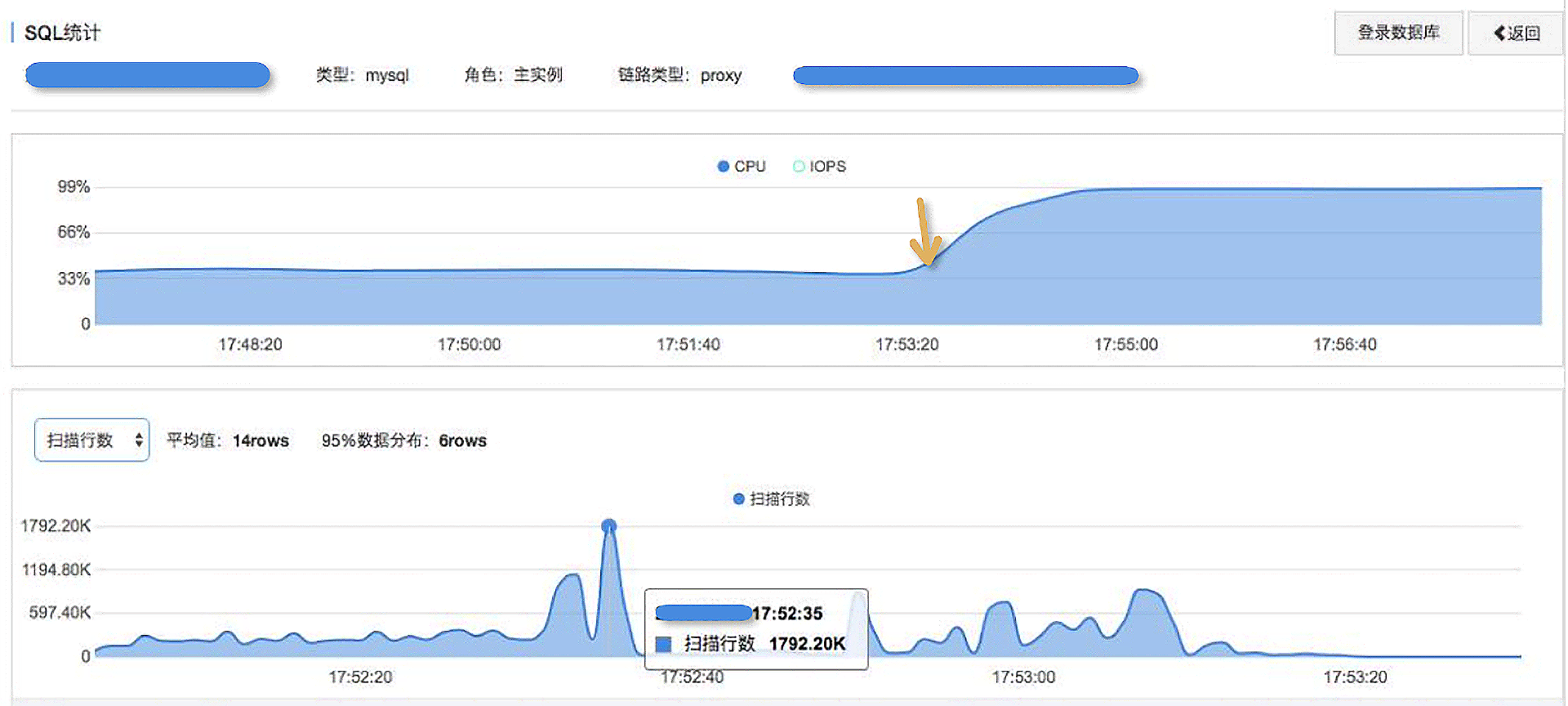Click the 平均值 14rows statistic
Viewport: 1568px width, 706px height.
pyautogui.click(x=228, y=440)
